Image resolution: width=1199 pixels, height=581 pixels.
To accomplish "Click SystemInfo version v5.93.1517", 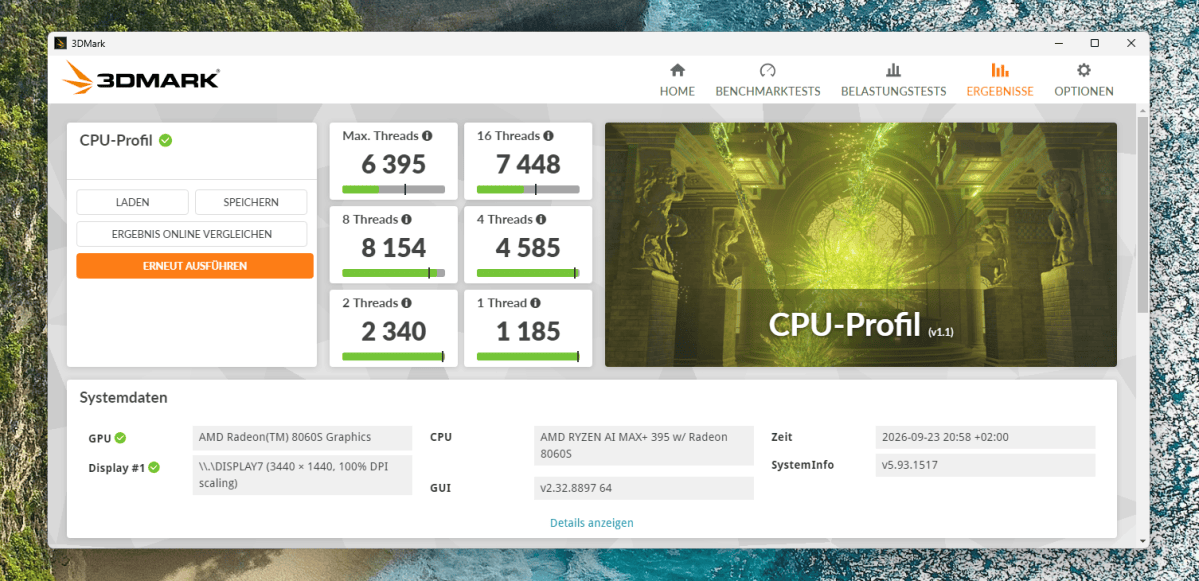I will [986, 465].
